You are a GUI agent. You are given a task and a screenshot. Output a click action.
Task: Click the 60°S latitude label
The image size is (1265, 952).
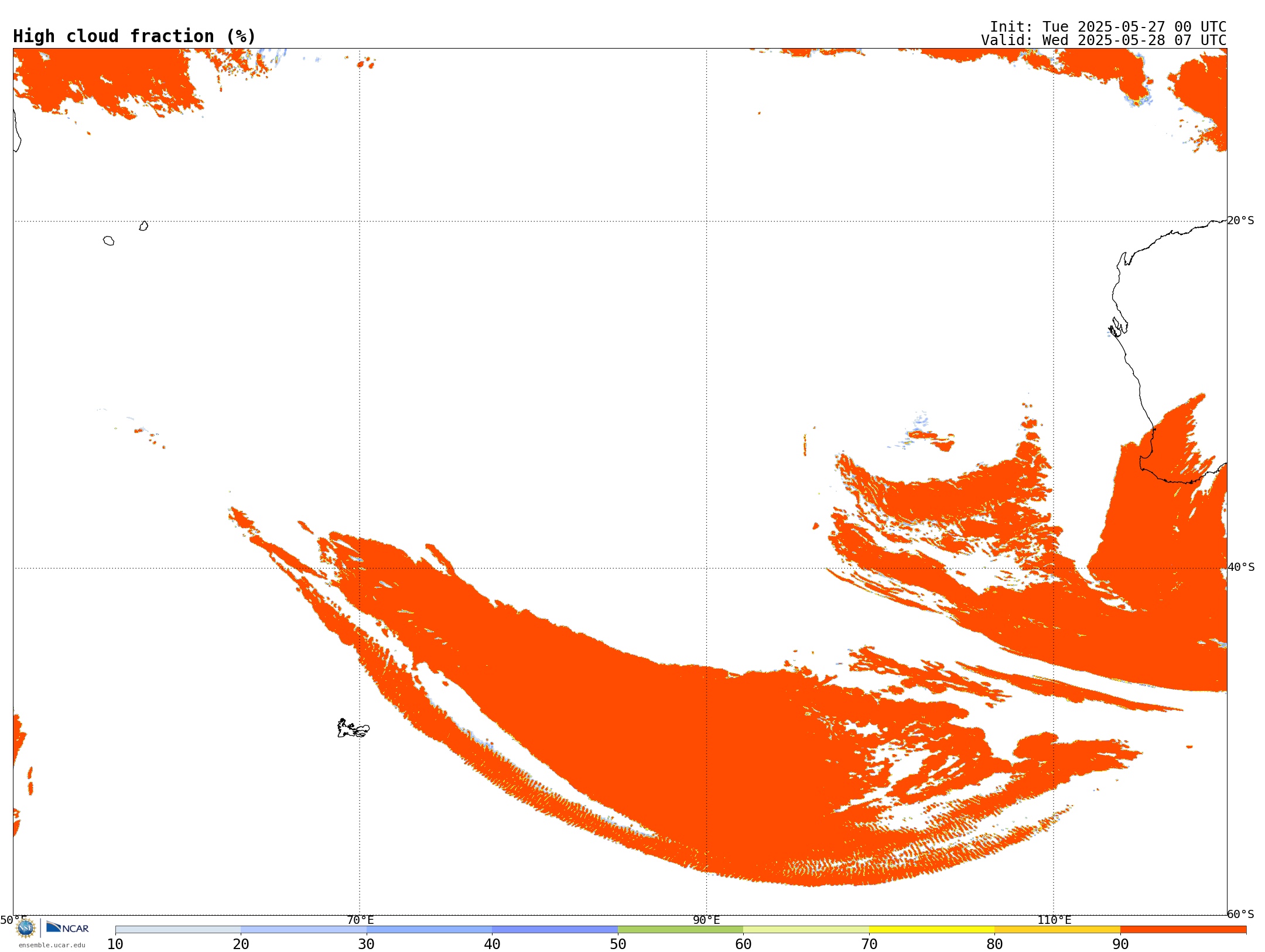[1241, 914]
